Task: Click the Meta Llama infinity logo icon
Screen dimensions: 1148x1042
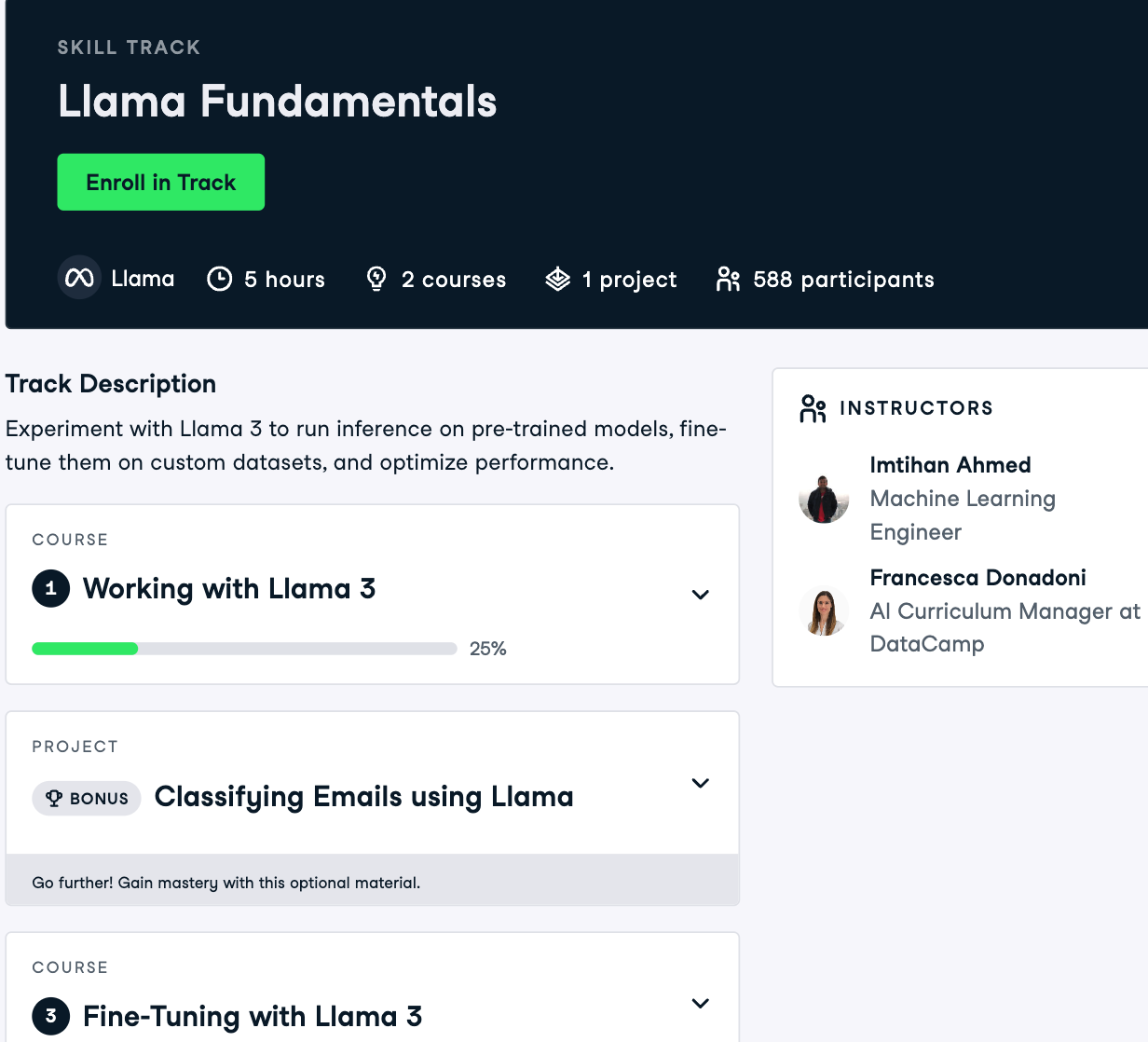Action: (x=79, y=278)
